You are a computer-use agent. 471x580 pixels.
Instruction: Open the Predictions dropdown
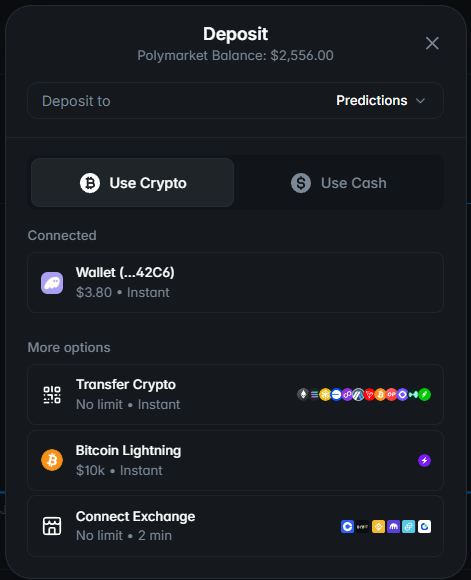(381, 101)
